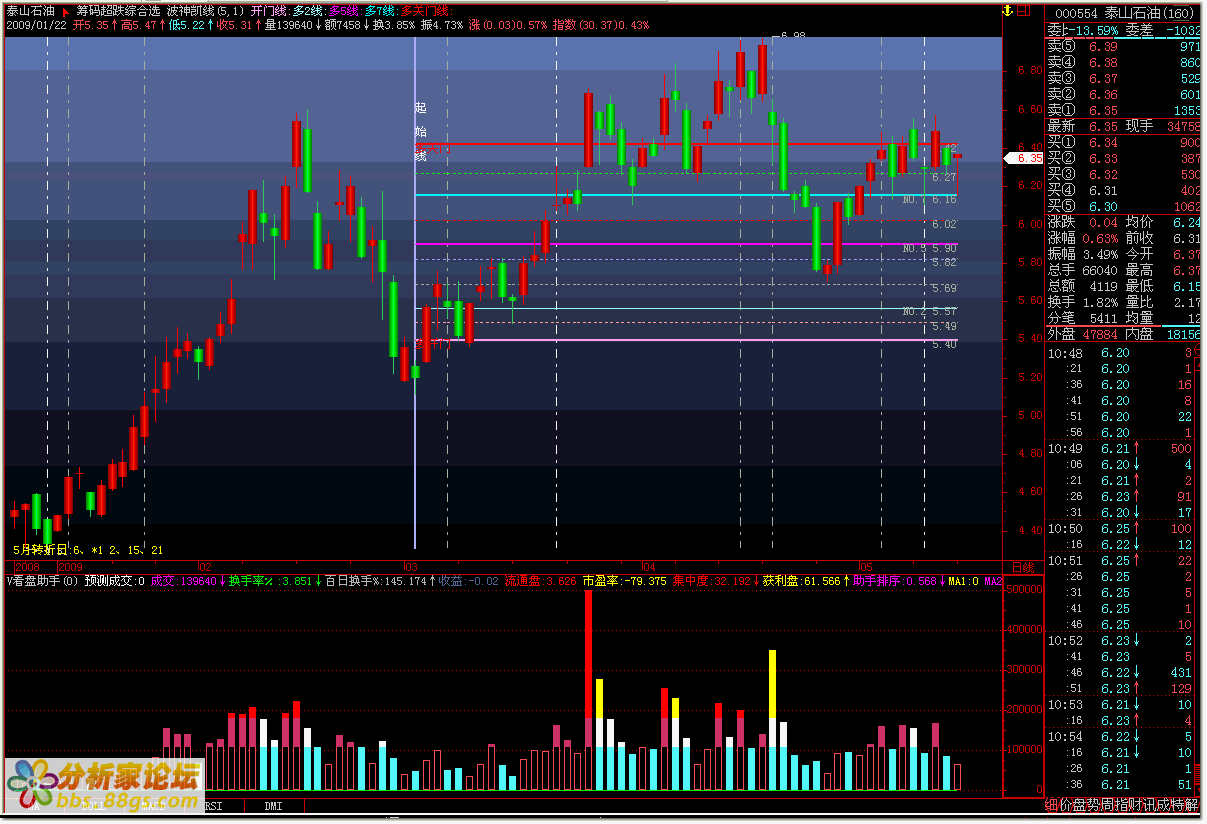This screenshot has width=1207, height=824.
Task: Click the NO.1 6.16 cyan level line label
Action: click(x=929, y=200)
